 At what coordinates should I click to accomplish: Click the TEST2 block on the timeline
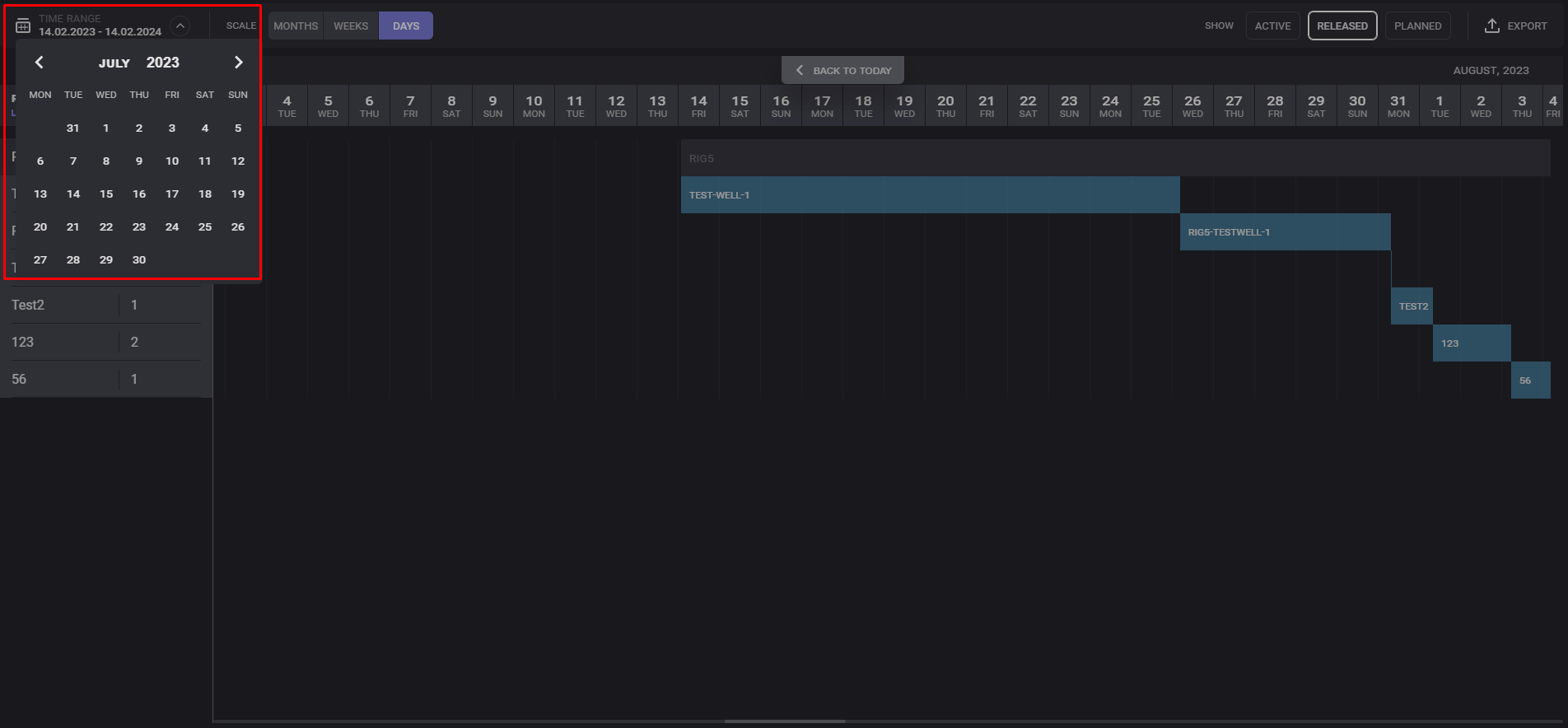point(1412,306)
